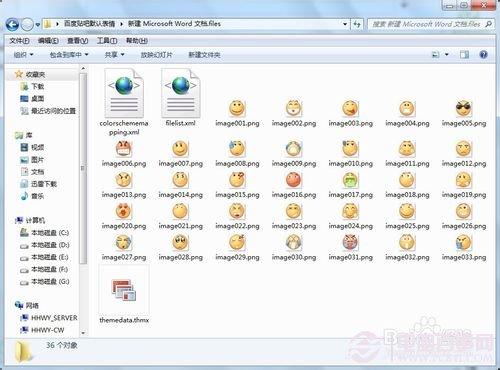Open recent locations dropdown beside navigation arrows

pos(38,25)
